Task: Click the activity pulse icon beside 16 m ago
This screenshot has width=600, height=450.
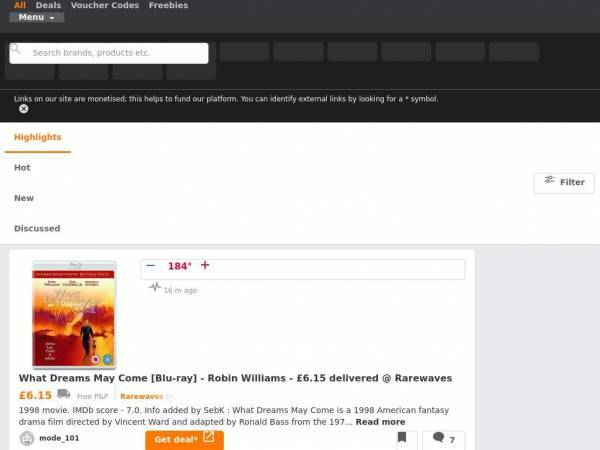Action: (x=155, y=287)
